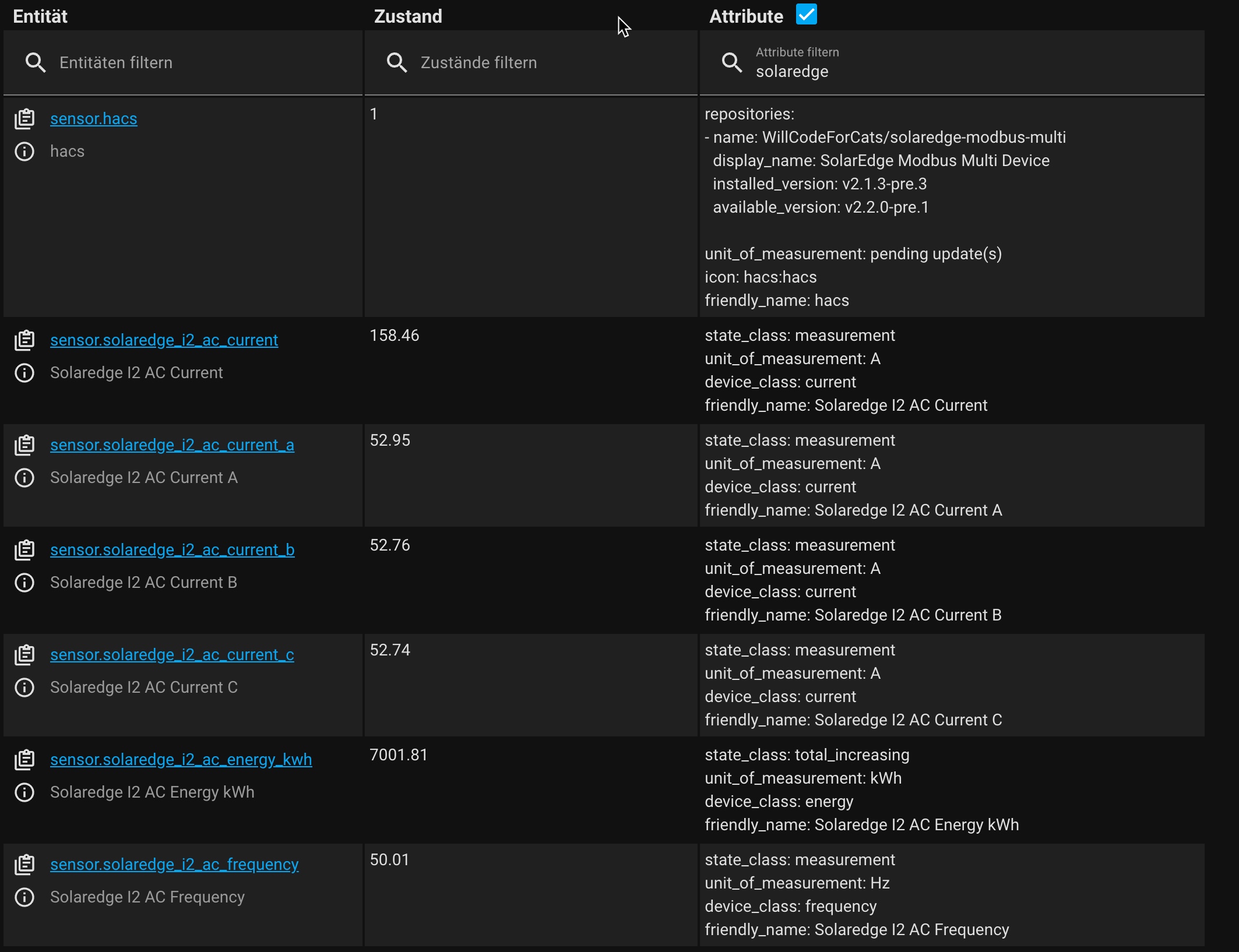This screenshot has height=952, width=1239.
Task: Copy entity ID of Solaredge I2 AC Current
Action: [x=25, y=340]
